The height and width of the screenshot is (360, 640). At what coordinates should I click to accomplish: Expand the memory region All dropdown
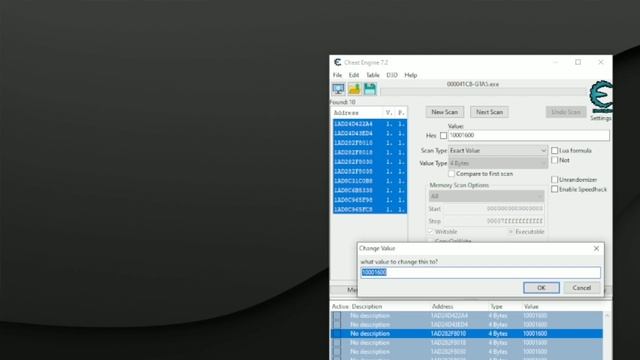pyautogui.click(x=486, y=196)
